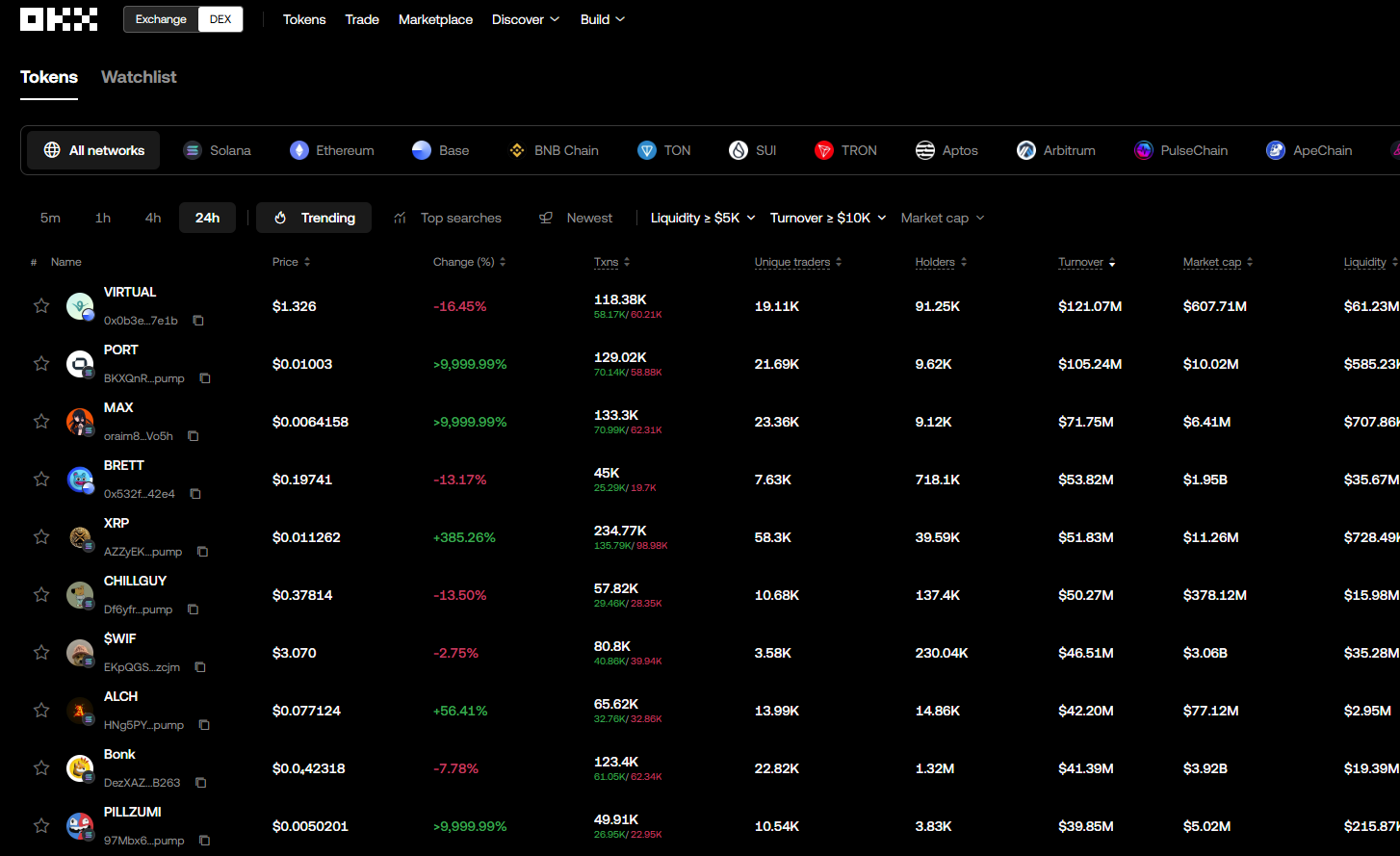
Task: Show Top searches list
Action: (448, 218)
